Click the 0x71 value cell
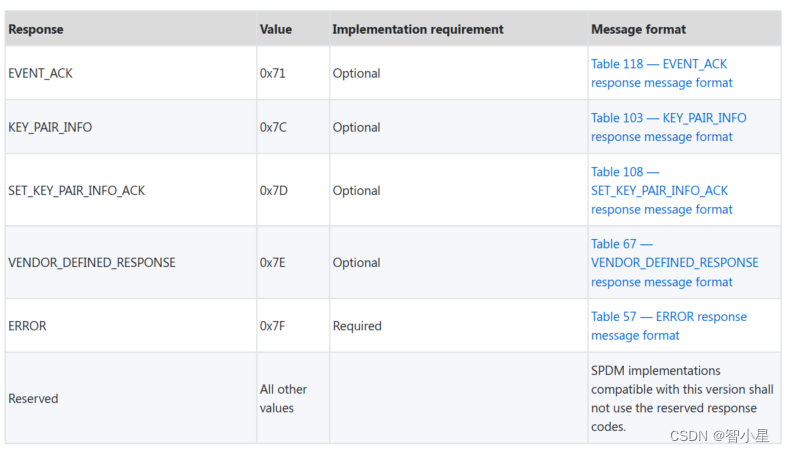Image resolution: width=785 pixels, height=452 pixels. point(273,73)
